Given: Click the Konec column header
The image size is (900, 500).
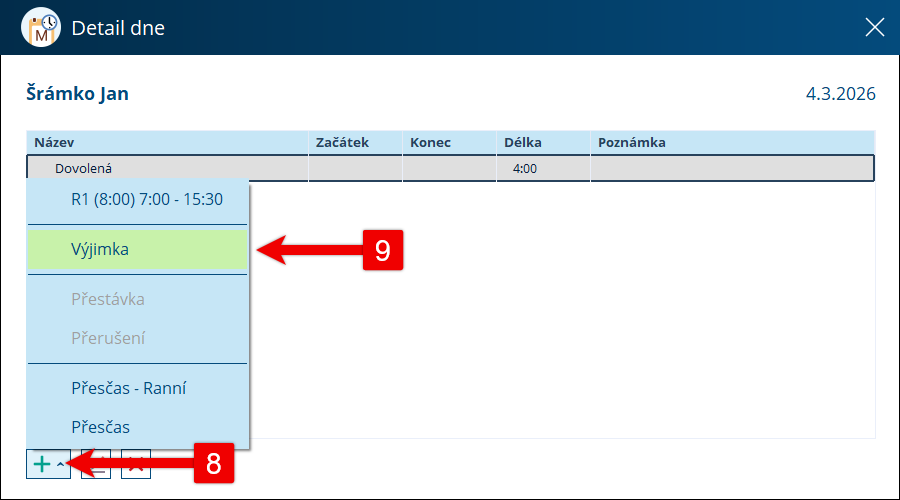Looking at the screenshot, I should click(449, 142).
